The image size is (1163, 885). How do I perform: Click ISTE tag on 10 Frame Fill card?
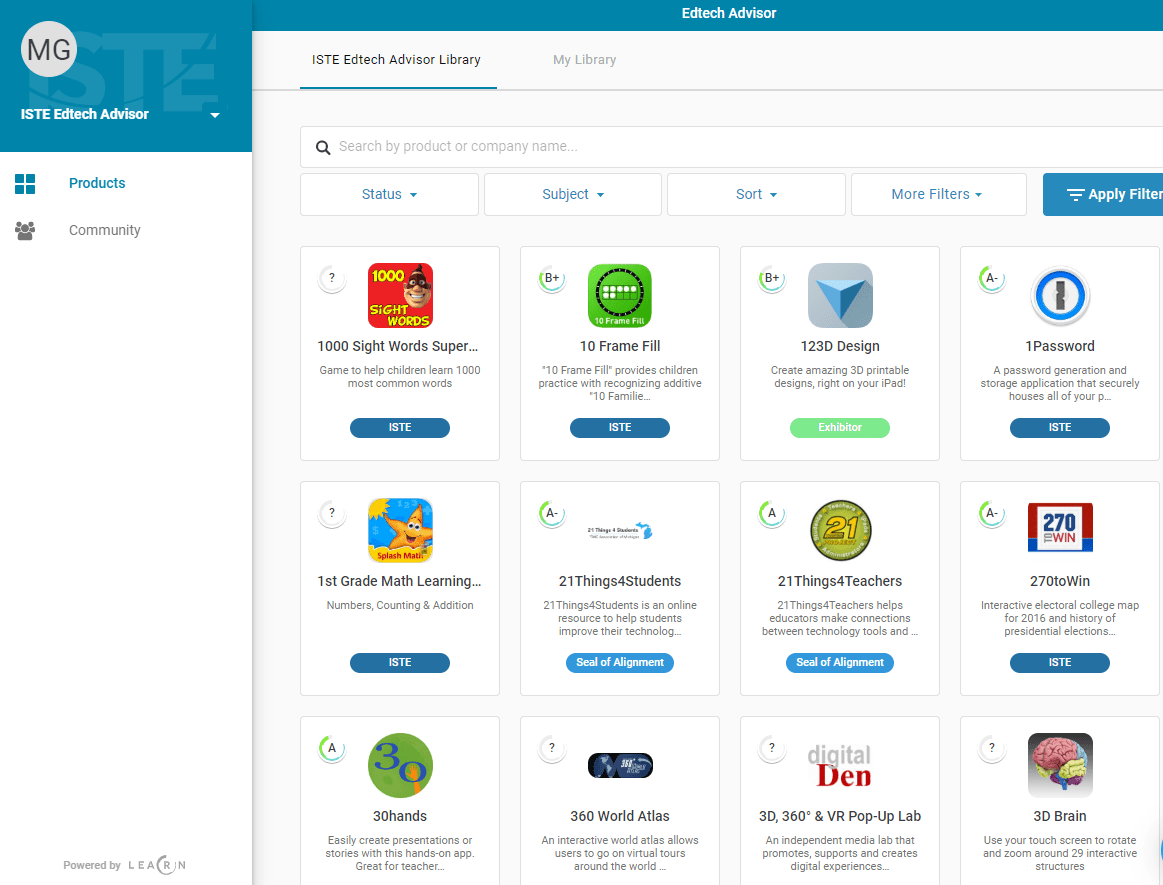pyautogui.click(x=620, y=428)
